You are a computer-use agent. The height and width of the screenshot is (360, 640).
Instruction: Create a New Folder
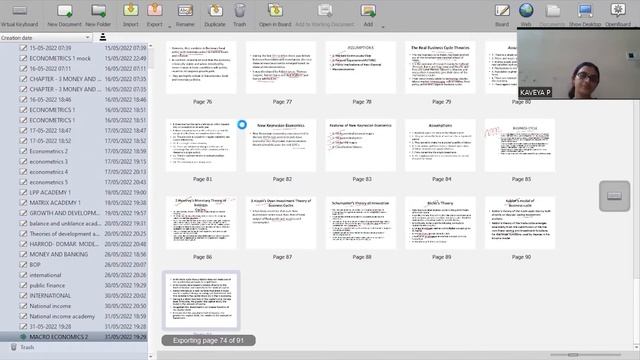[x=98, y=15]
